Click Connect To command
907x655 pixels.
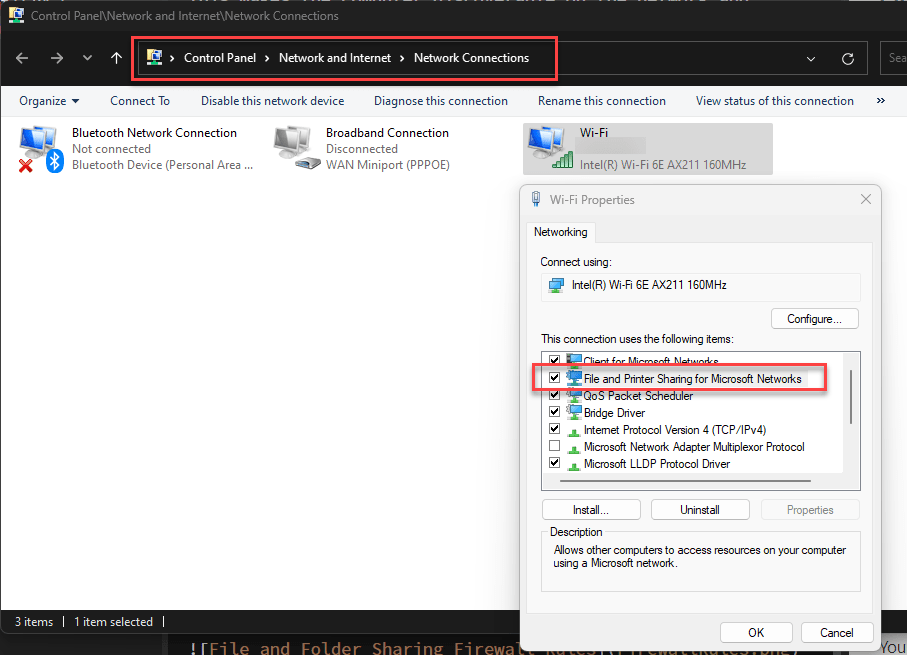tap(140, 101)
